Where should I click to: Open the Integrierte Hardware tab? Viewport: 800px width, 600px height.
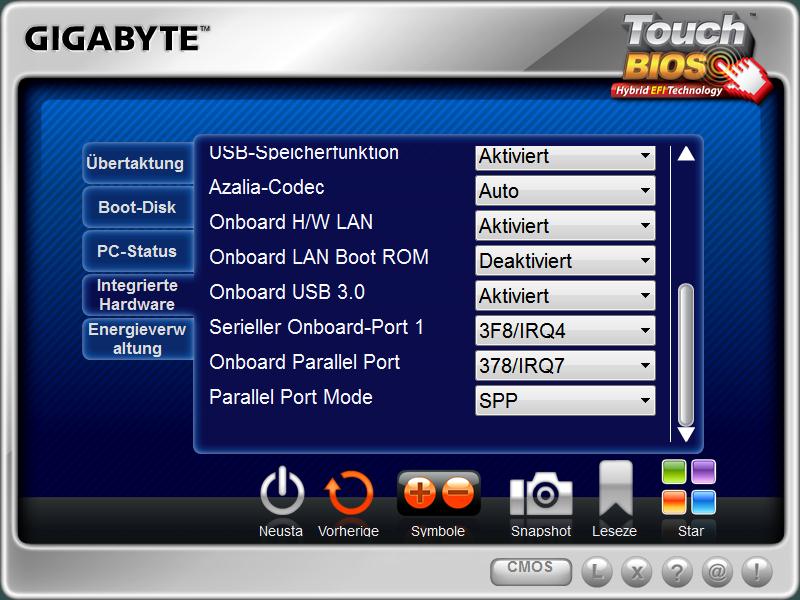(x=138, y=295)
